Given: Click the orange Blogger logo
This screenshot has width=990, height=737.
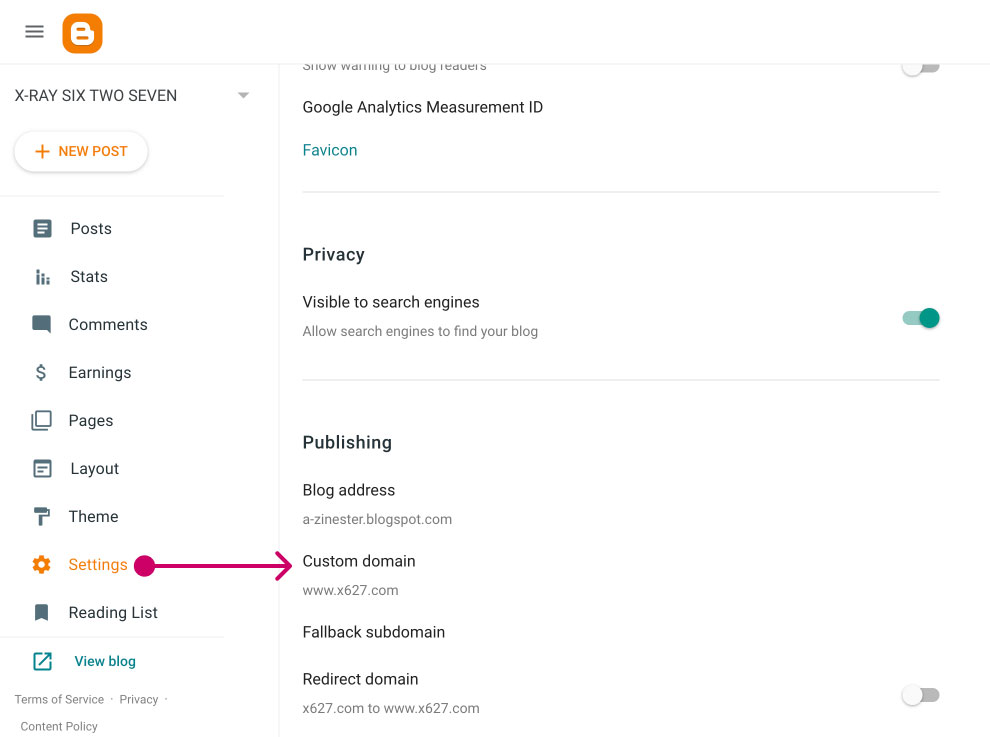Looking at the screenshot, I should 82,33.
